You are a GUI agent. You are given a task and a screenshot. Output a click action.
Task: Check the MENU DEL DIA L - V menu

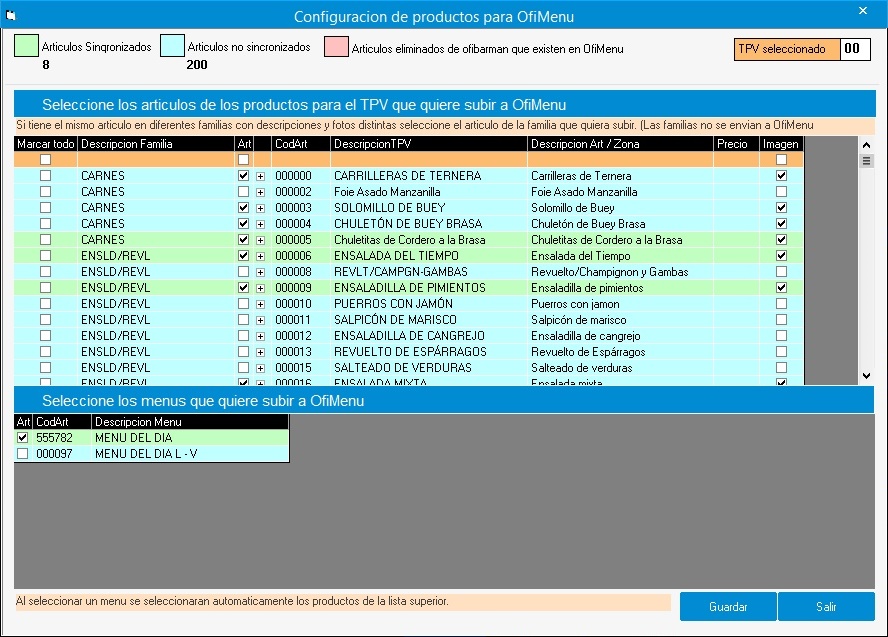click(x=23, y=454)
